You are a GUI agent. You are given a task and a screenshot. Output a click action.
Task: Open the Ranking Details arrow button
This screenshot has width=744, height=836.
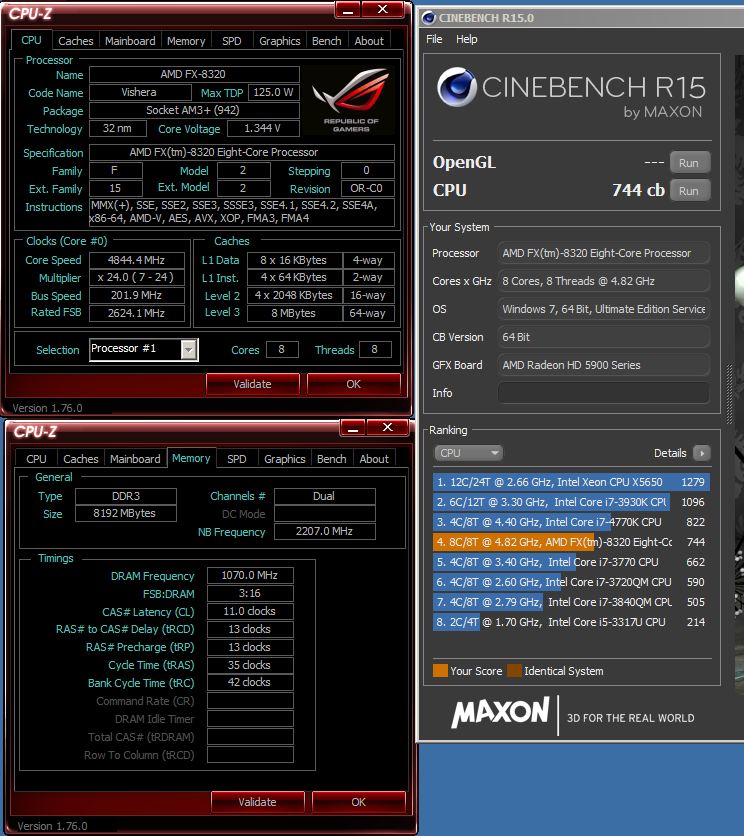pyautogui.click(x=702, y=453)
